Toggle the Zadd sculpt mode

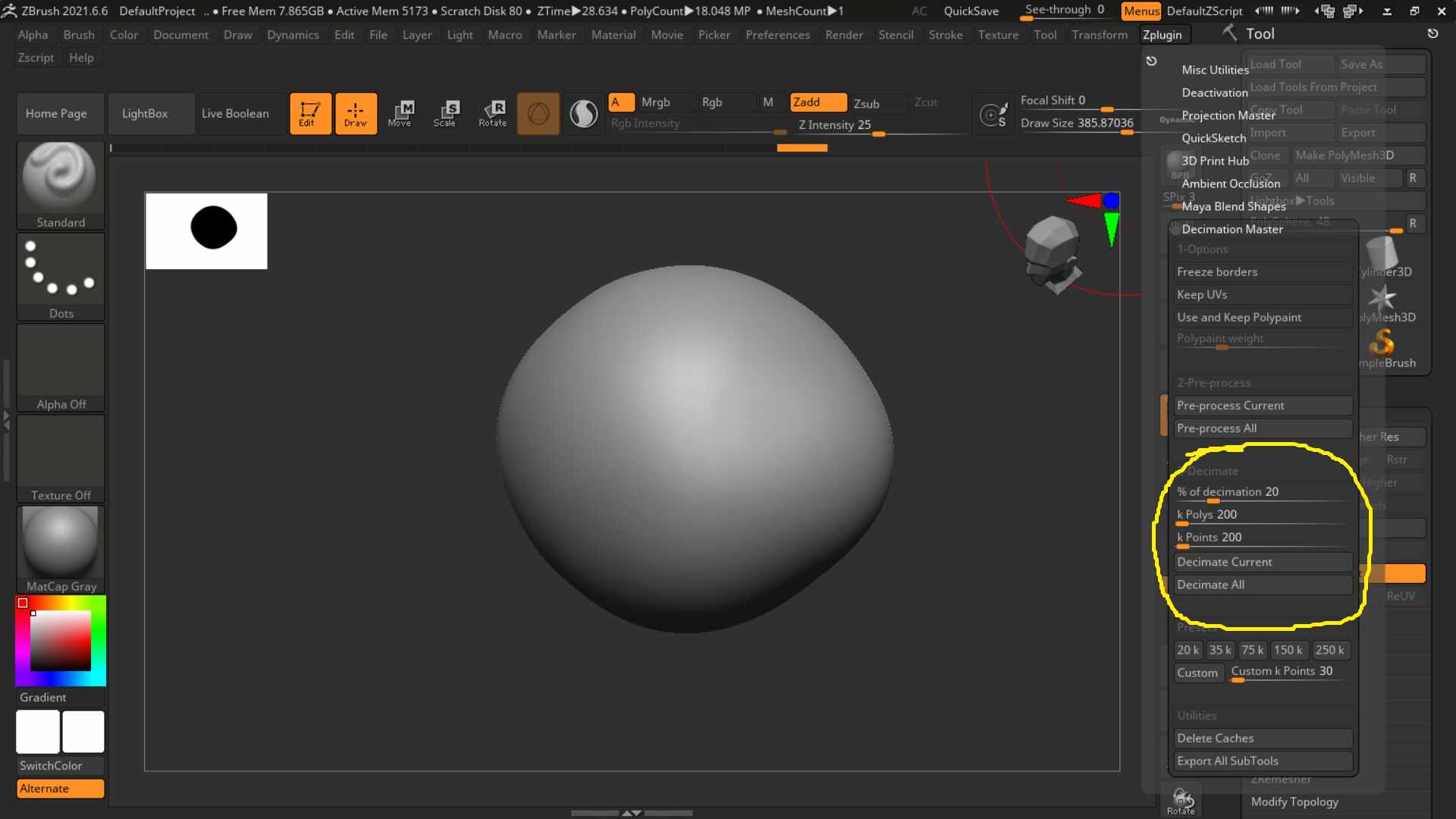coord(818,102)
